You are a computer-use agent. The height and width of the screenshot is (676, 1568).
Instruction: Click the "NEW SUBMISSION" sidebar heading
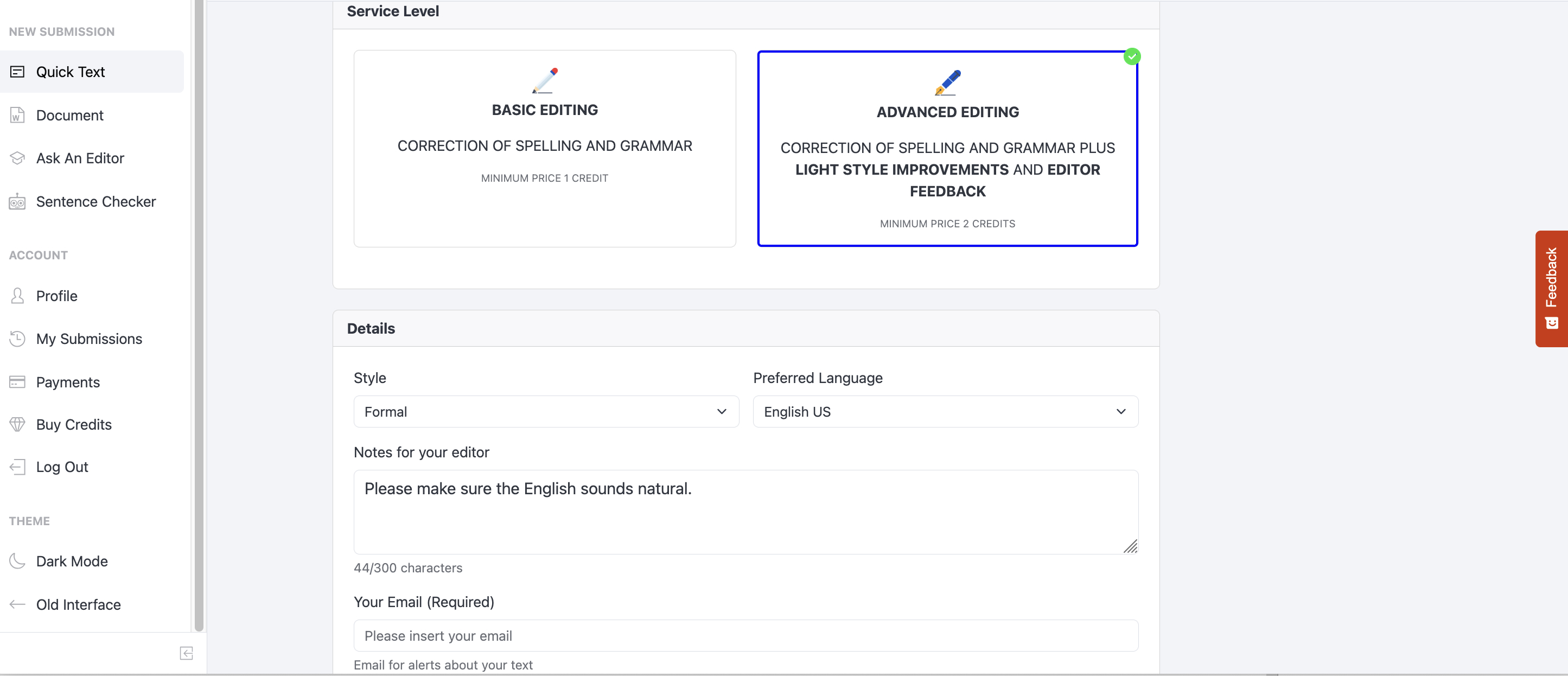click(x=61, y=31)
